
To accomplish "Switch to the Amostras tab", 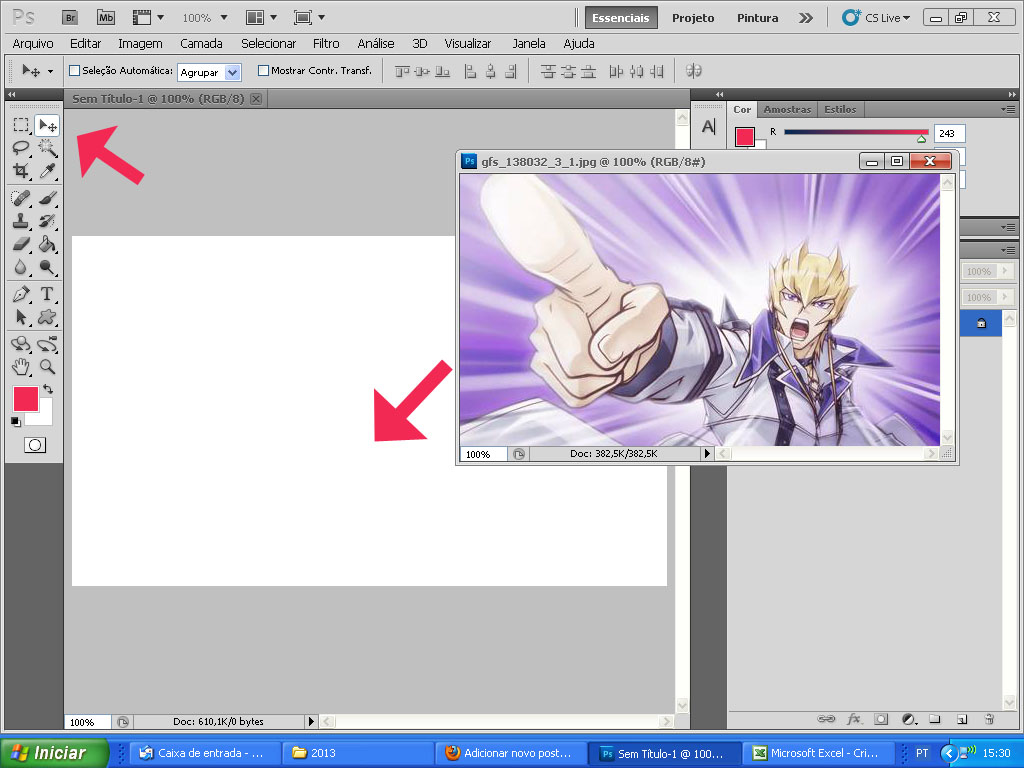I will click(787, 110).
